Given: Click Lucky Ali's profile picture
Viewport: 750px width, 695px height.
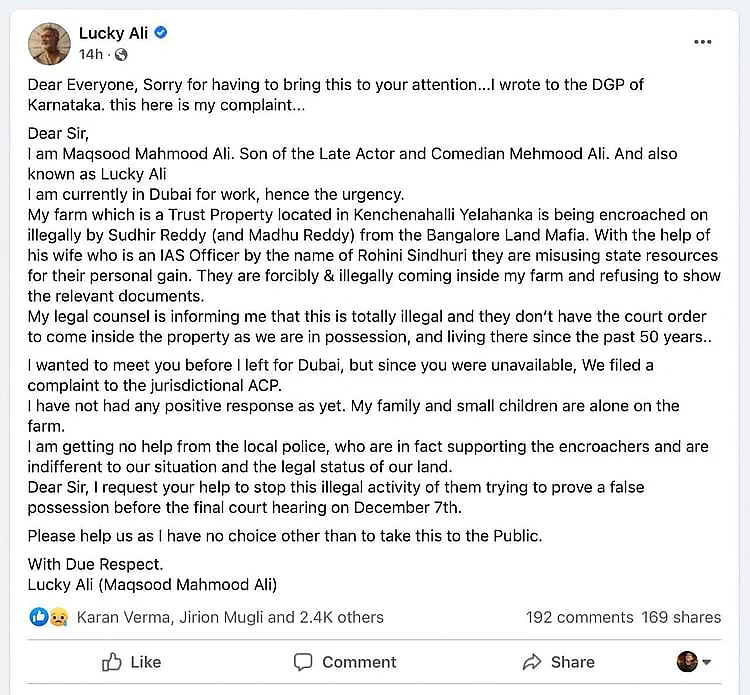Looking at the screenshot, I should pos(49,44).
